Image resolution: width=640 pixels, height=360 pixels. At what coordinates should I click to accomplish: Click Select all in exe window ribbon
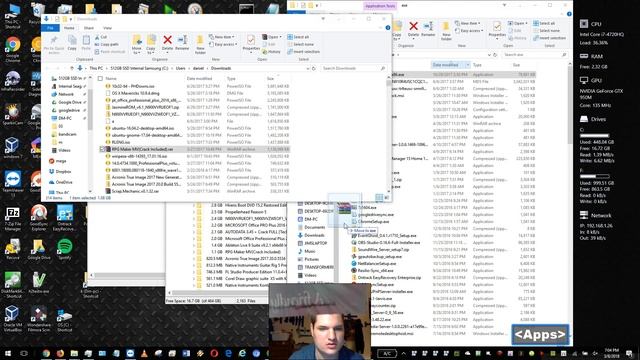pyautogui.click(x=544, y=23)
